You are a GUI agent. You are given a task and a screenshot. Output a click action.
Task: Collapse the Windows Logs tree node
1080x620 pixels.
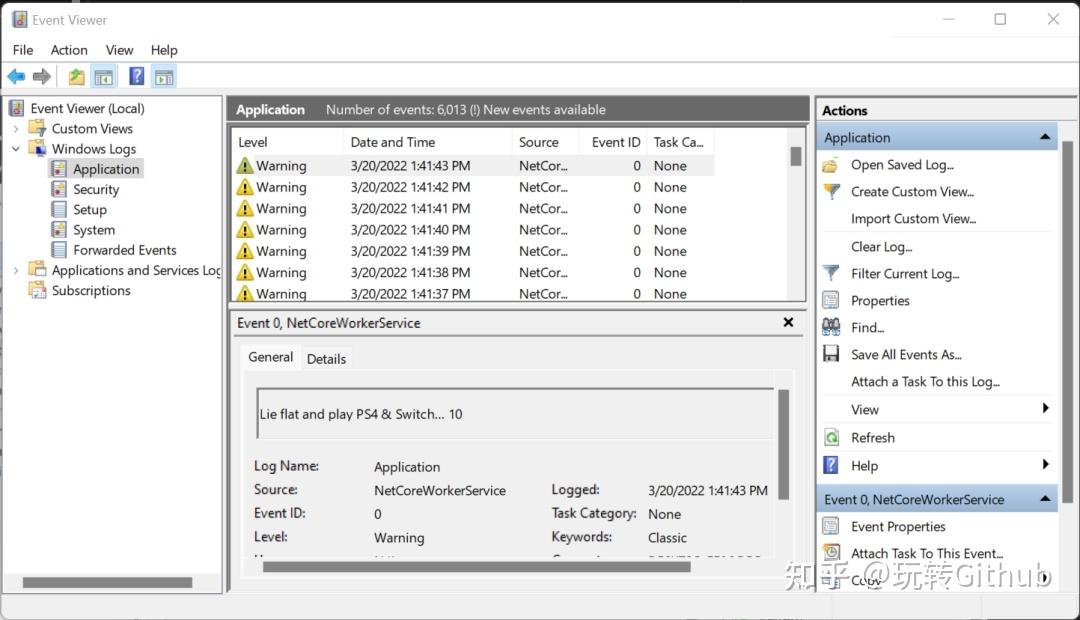(14, 148)
